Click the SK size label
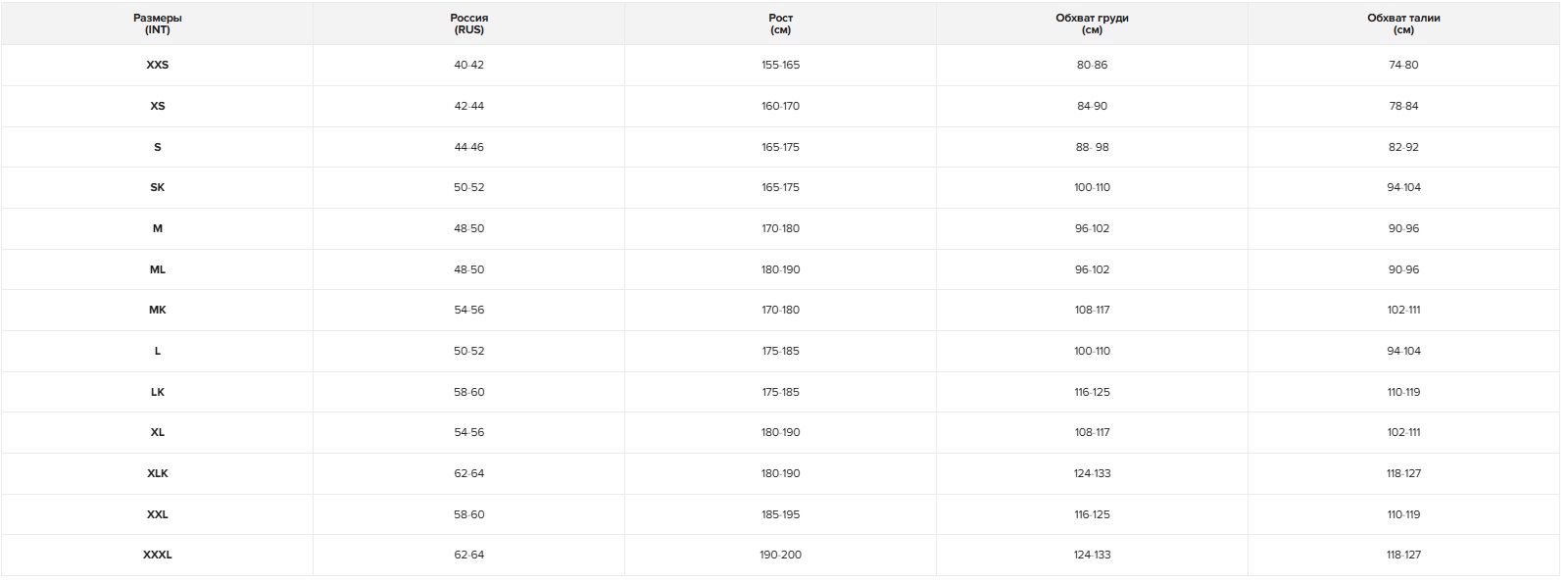1568x581 pixels. click(157, 187)
